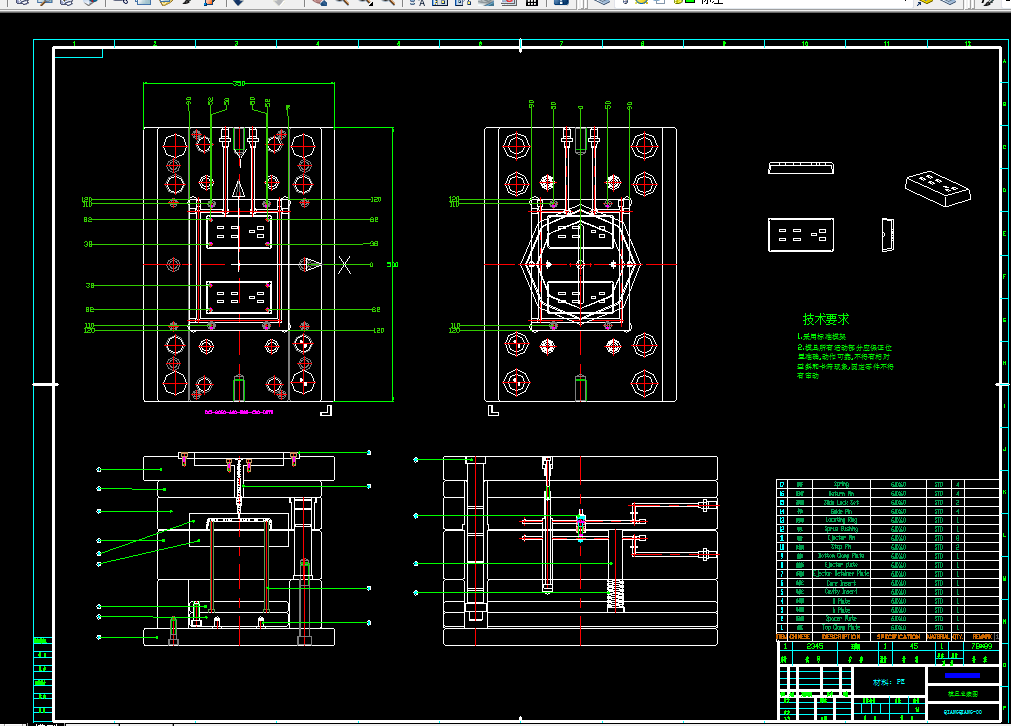1011x726 pixels.
Task: Select the isometric 3D view of the part
Action: click(937, 188)
